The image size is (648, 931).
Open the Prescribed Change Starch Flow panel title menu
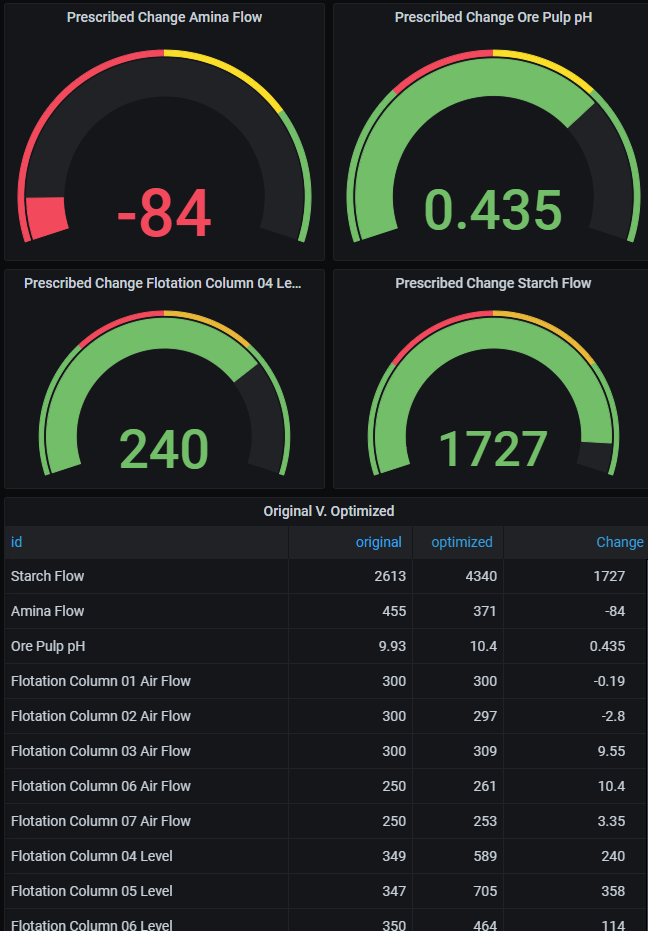coord(493,283)
